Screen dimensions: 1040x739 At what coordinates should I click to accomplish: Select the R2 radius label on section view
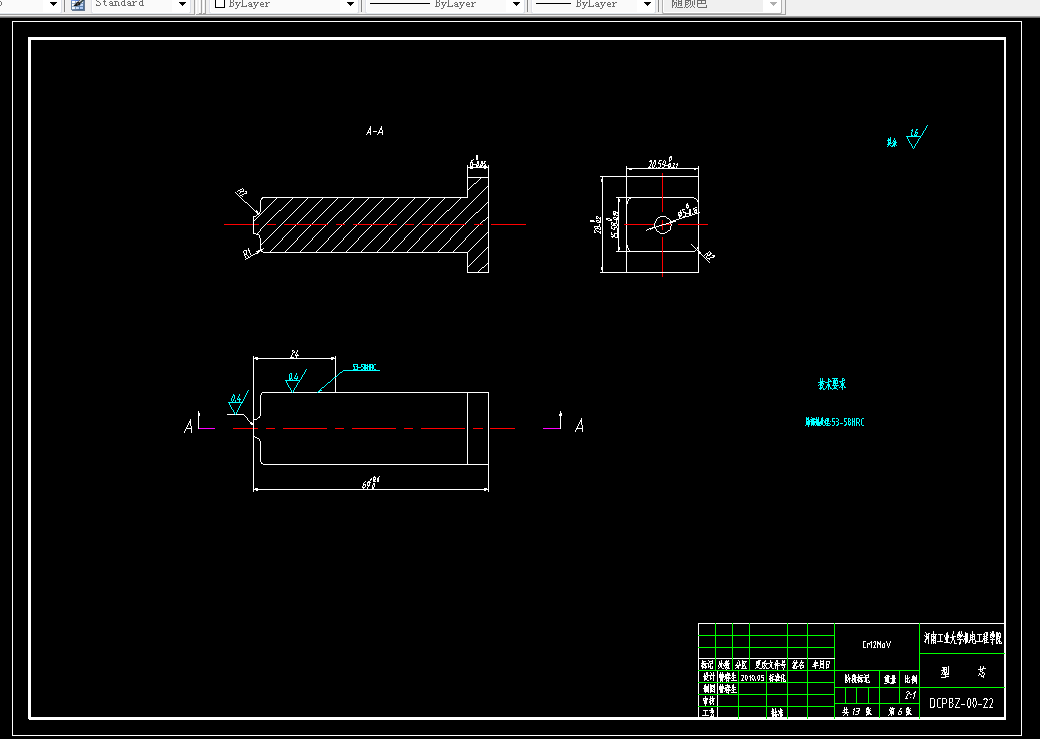tap(241, 194)
